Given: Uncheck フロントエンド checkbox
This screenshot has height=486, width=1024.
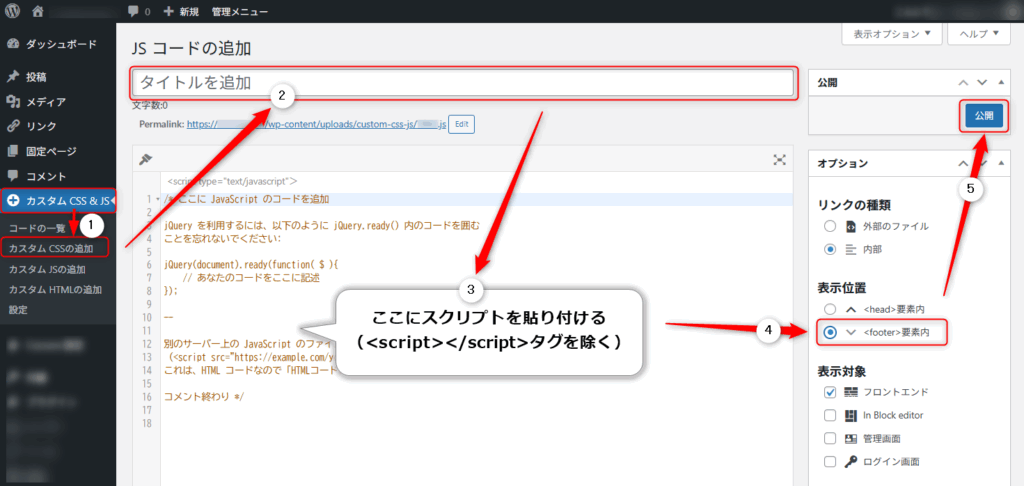Looking at the screenshot, I should tap(830, 392).
